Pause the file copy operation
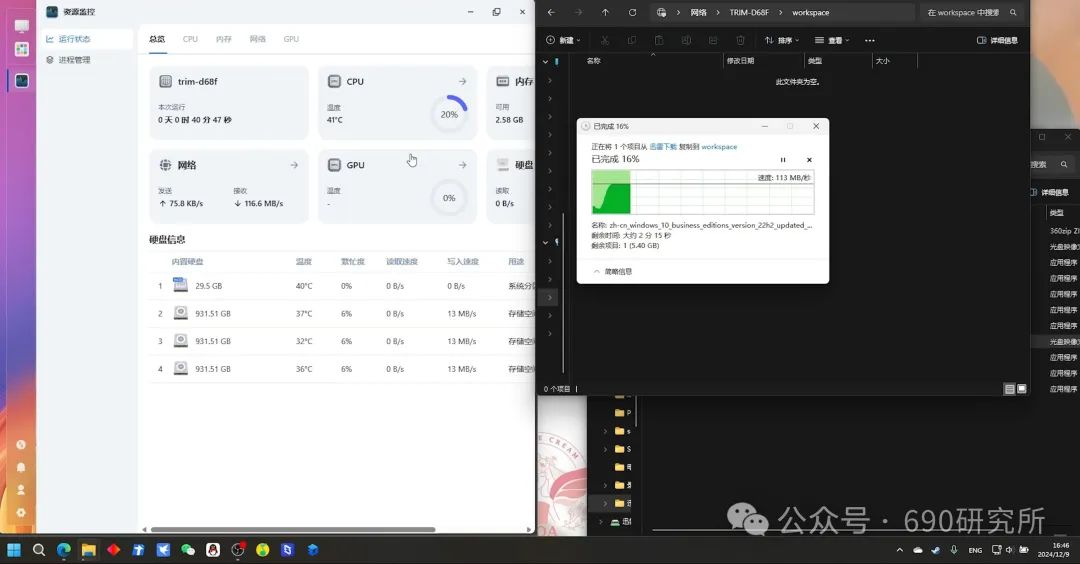The image size is (1080, 564). click(x=782, y=160)
